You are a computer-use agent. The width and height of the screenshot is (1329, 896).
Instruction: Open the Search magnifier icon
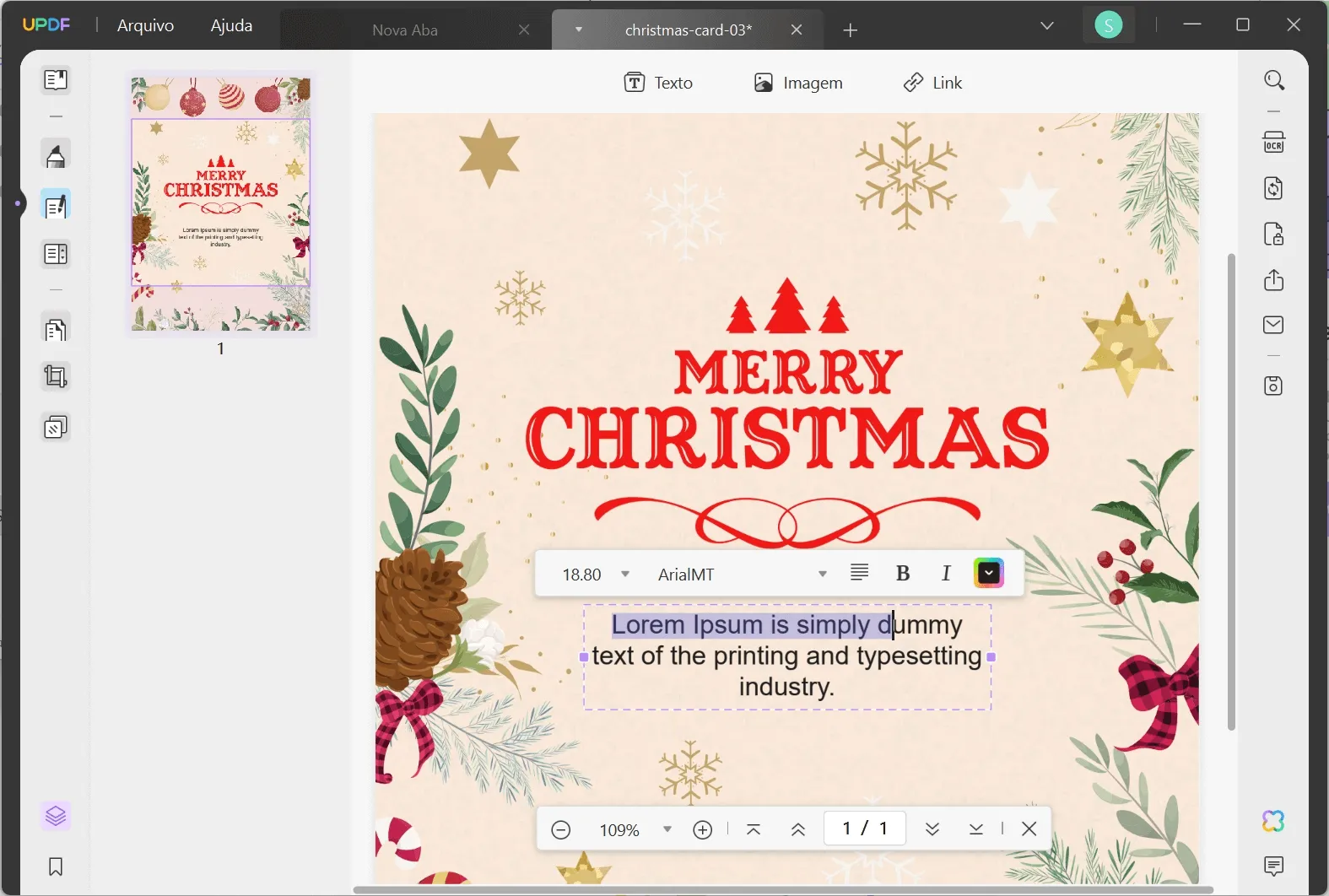(x=1274, y=80)
